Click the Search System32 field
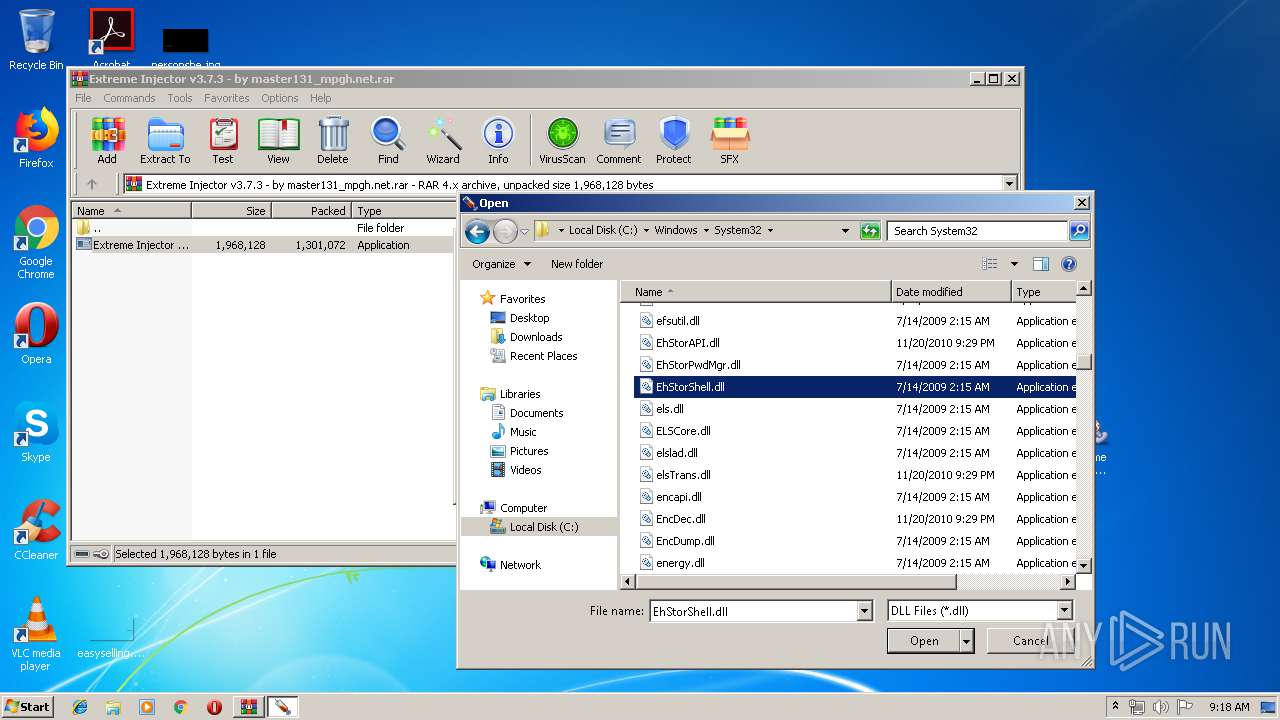This screenshot has width=1280, height=720. pos(977,231)
